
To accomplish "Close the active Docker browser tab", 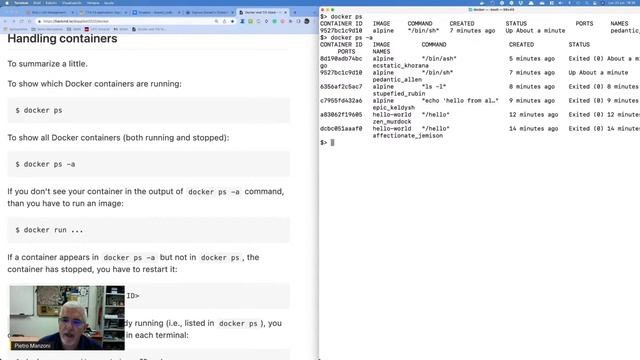I will pos(285,12).
